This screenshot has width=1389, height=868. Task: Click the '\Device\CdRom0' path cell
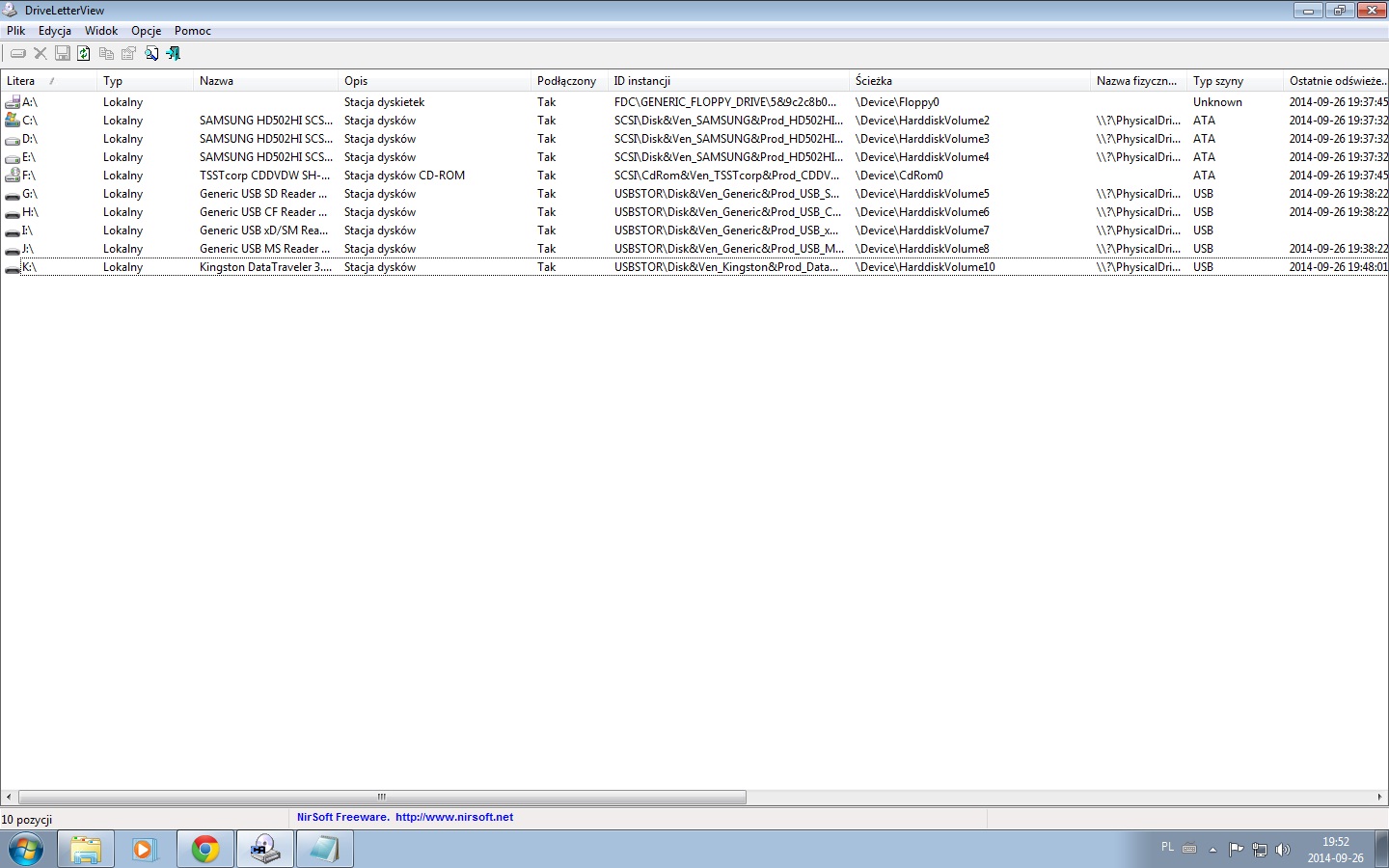[899, 176]
